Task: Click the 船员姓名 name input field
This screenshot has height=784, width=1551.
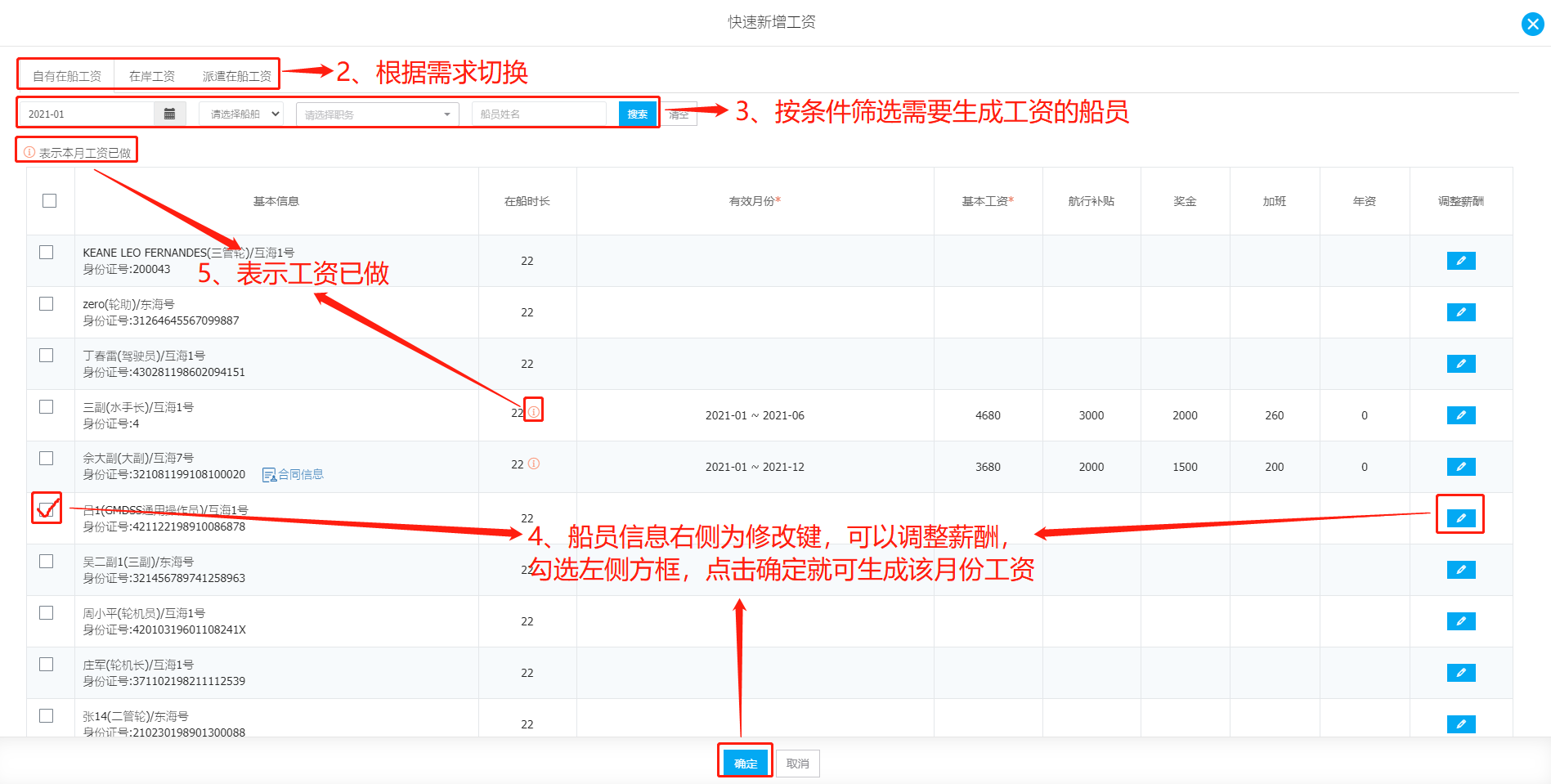Action: pos(540,114)
